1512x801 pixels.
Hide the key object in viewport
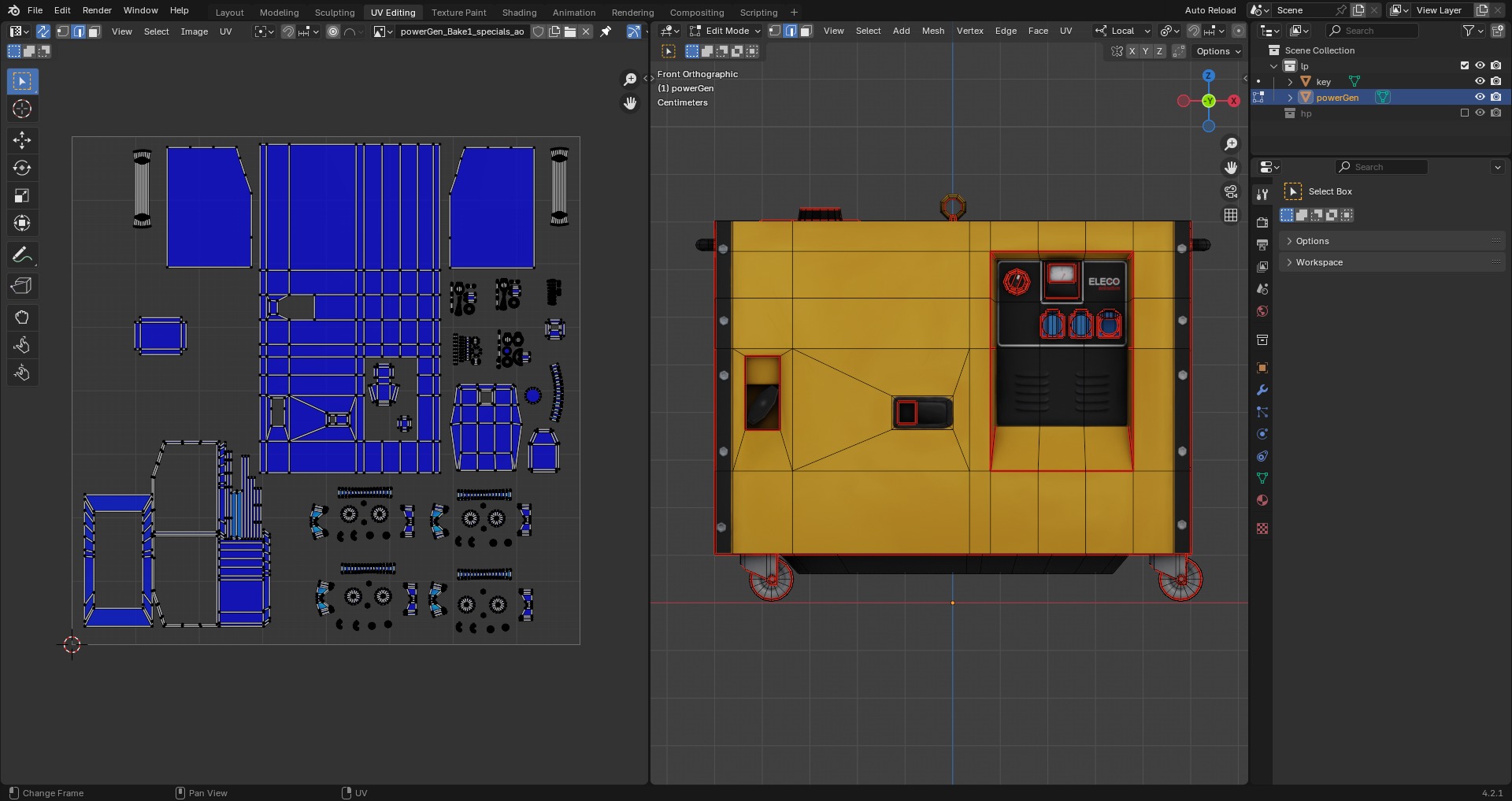point(1480,81)
